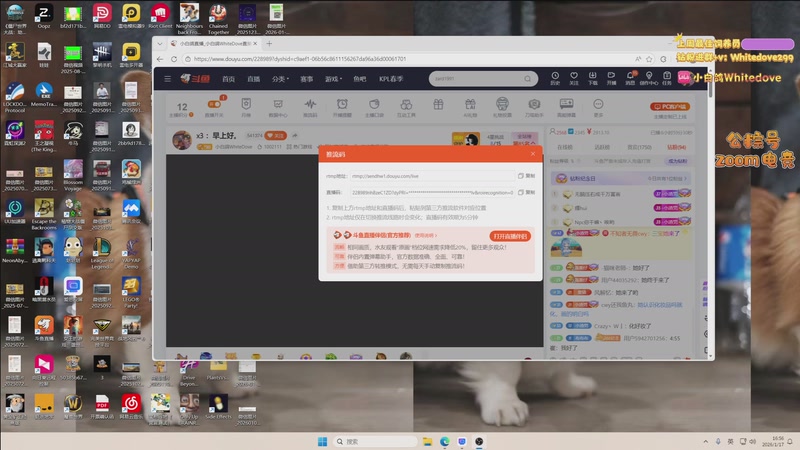The width and height of the screenshot is (800, 450).
Task: Expand the 分类 category dropdown
Action: [x=280, y=79]
